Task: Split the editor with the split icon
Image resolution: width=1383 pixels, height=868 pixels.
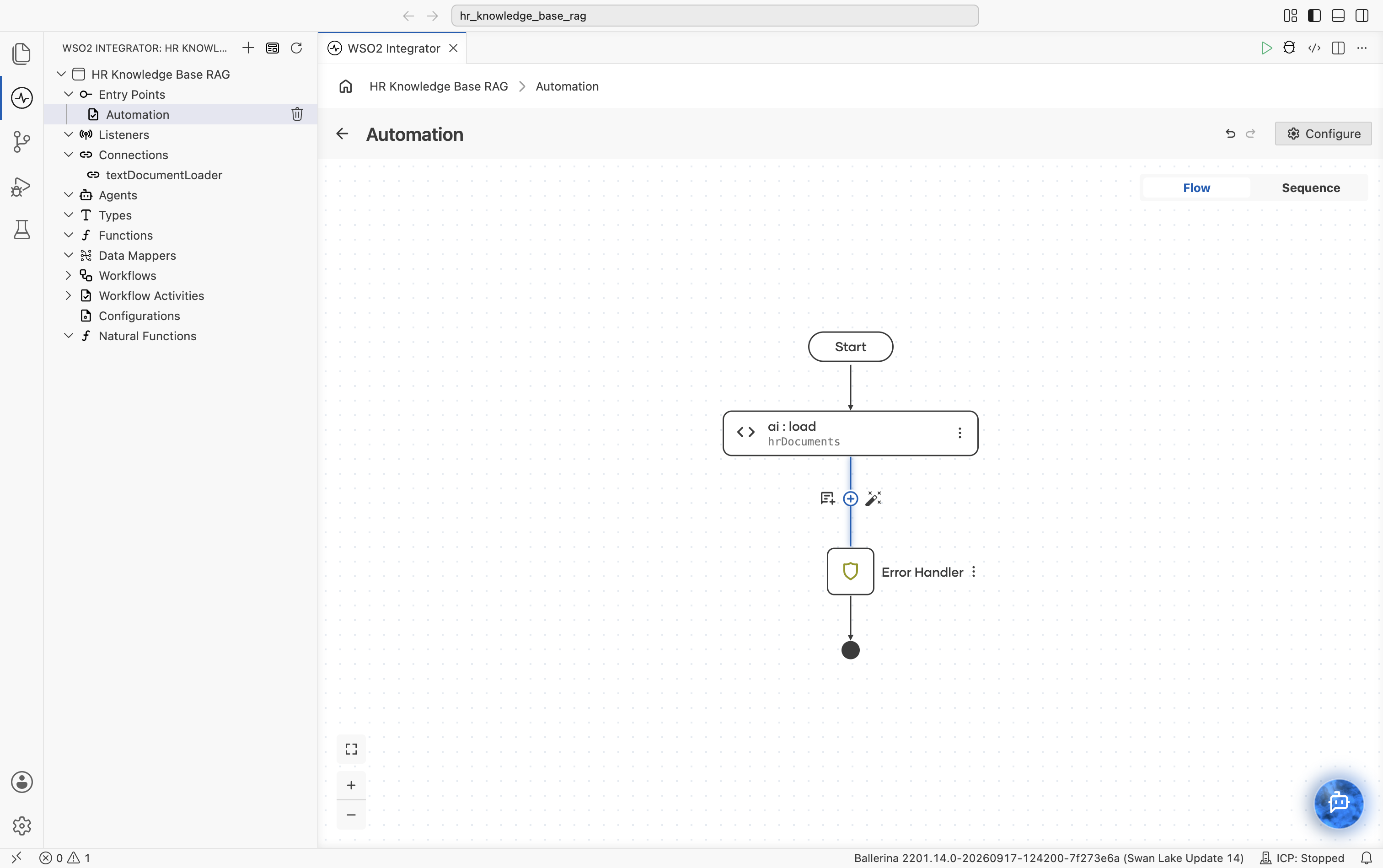Action: [x=1338, y=48]
